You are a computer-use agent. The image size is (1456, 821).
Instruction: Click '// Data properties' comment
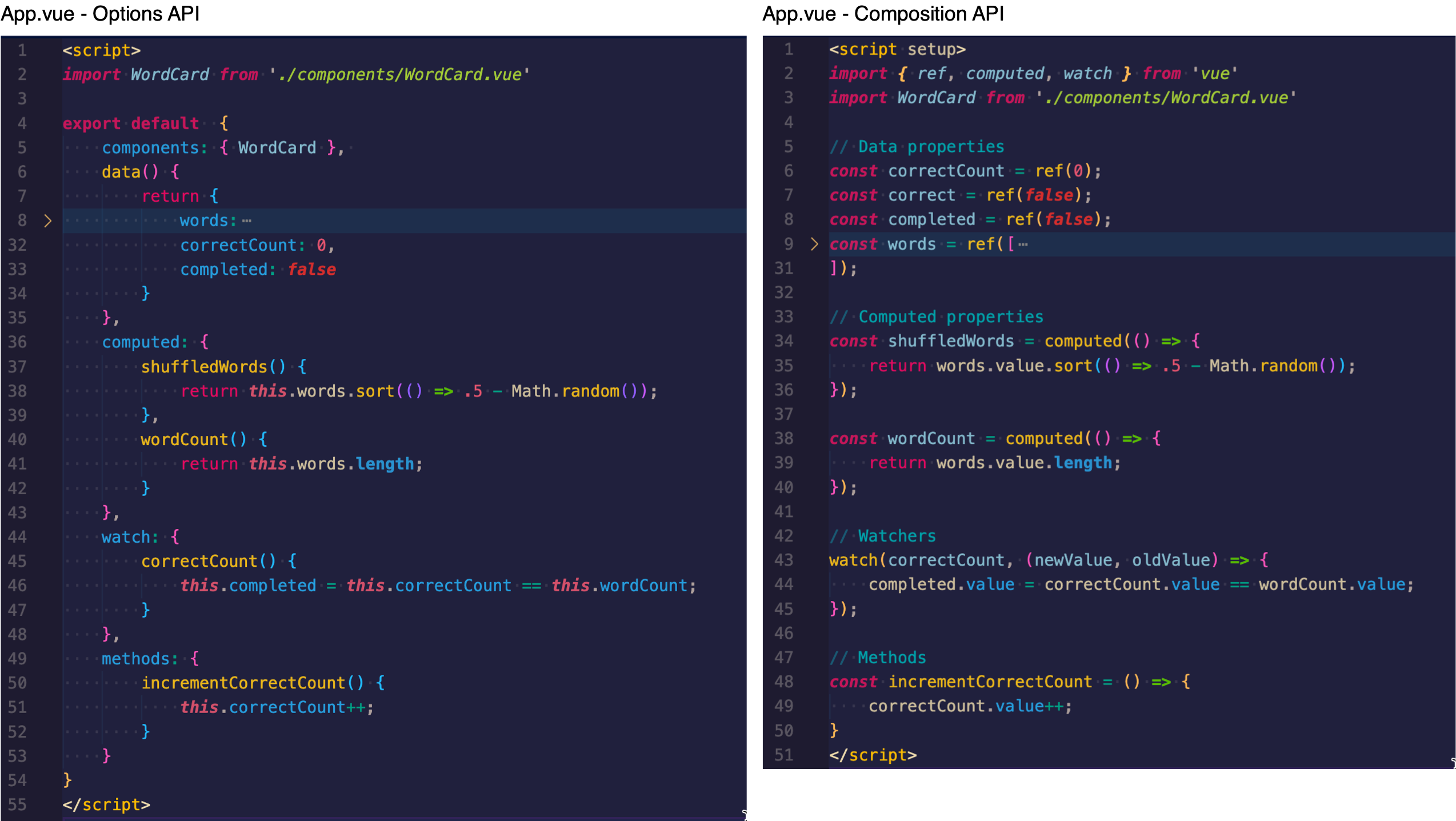(x=917, y=147)
